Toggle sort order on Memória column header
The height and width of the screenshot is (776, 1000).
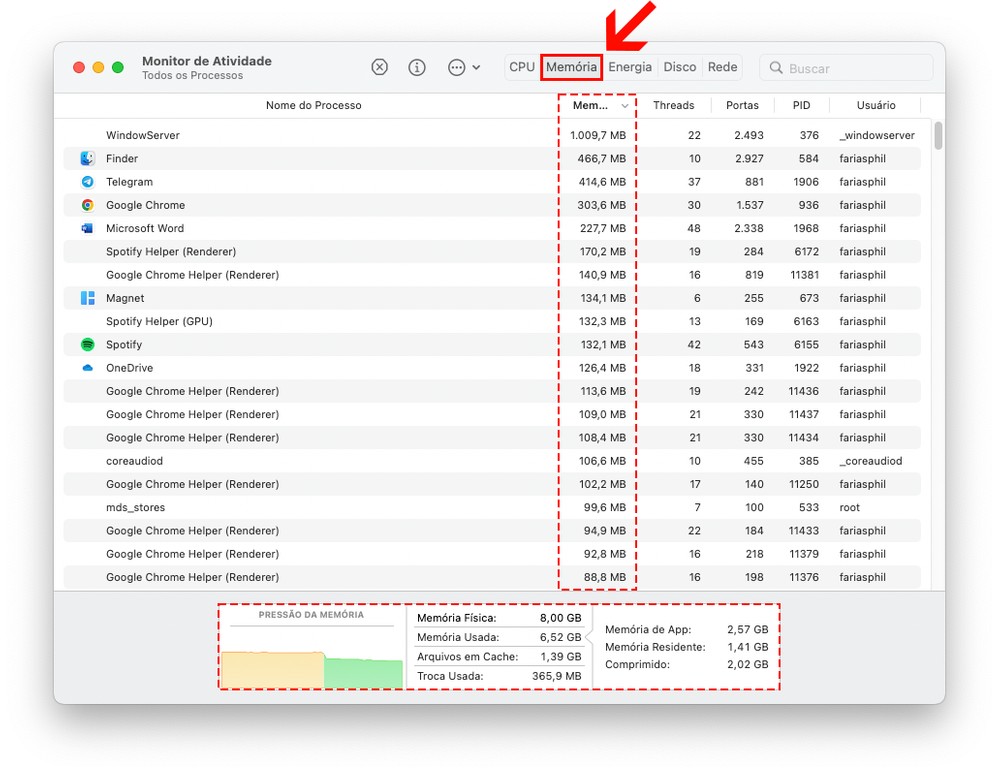[x=598, y=105]
